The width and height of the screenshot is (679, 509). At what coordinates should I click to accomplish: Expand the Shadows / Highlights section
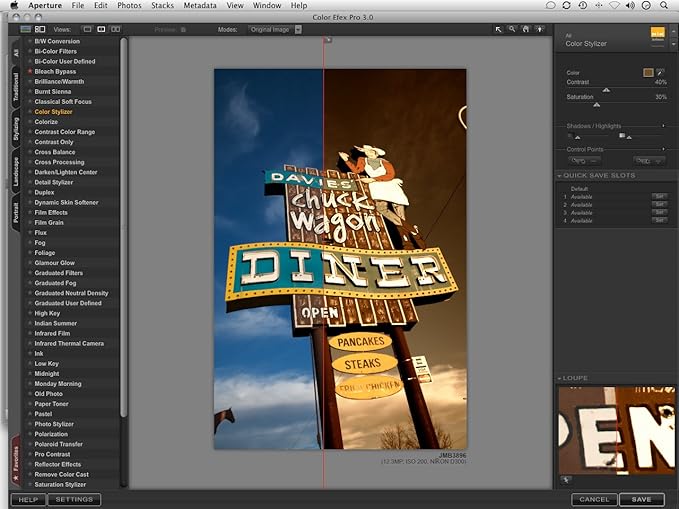(x=663, y=125)
